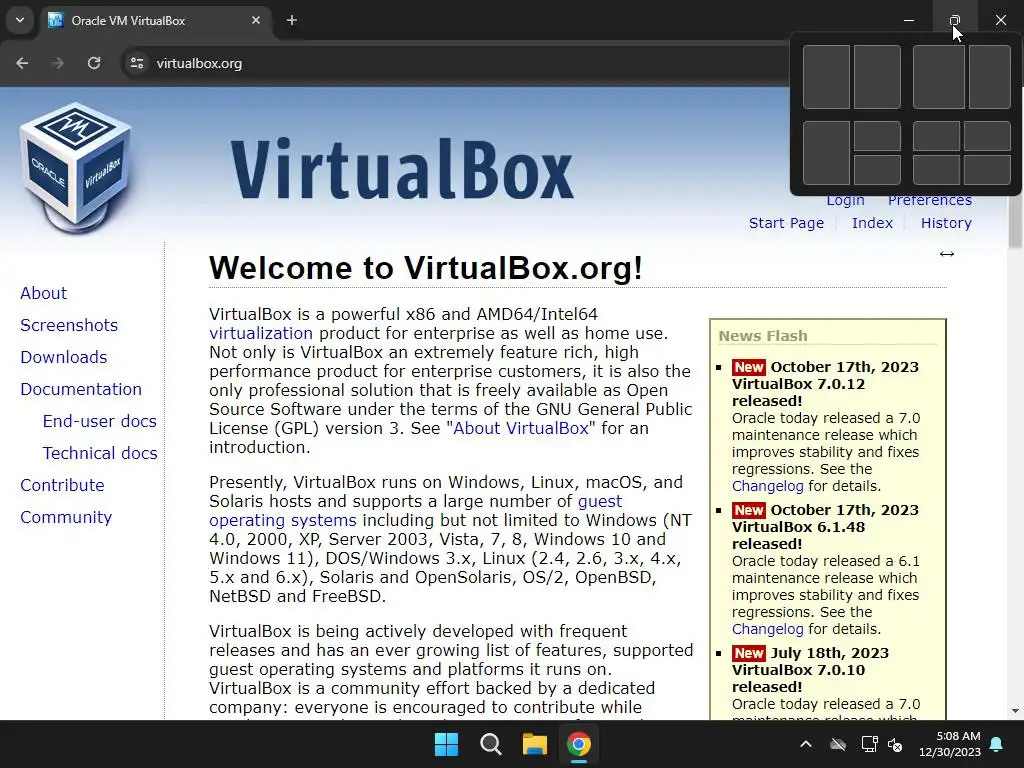The height and width of the screenshot is (768, 1024).
Task: Snap to top-right quadrant of four-zone layout
Action: point(987,136)
